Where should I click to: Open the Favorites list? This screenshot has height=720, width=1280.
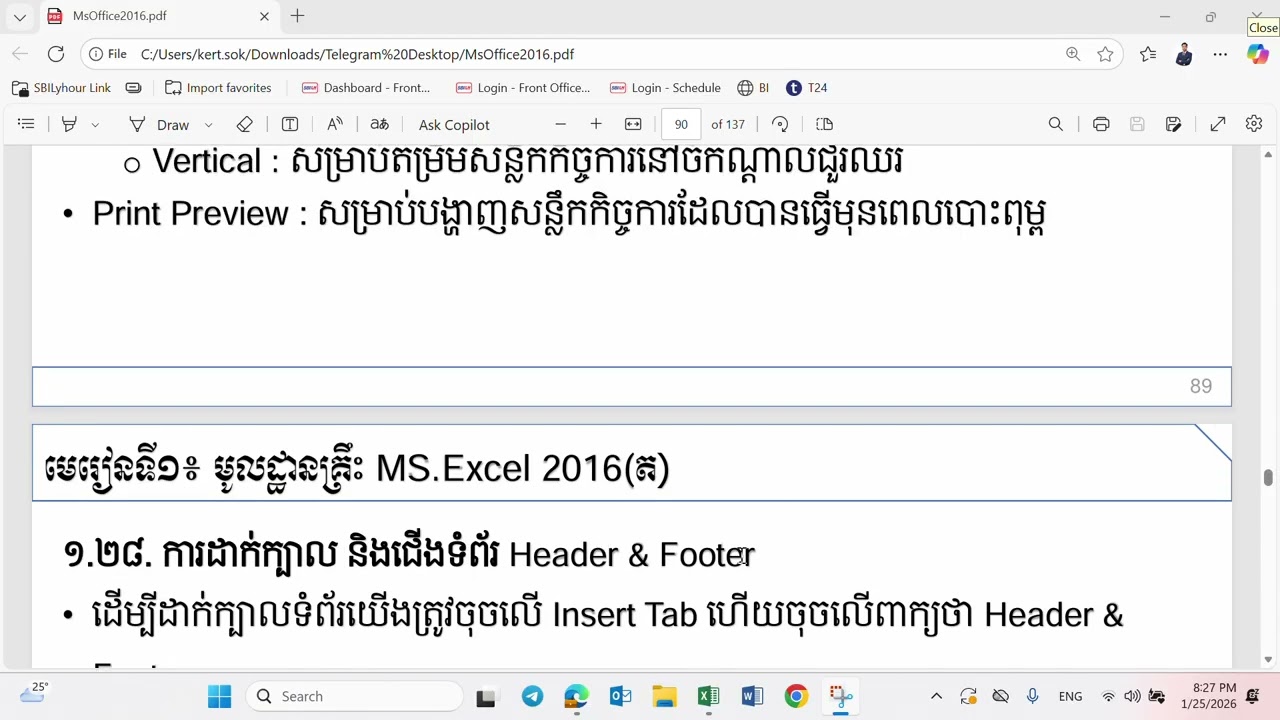tap(1148, 54)
